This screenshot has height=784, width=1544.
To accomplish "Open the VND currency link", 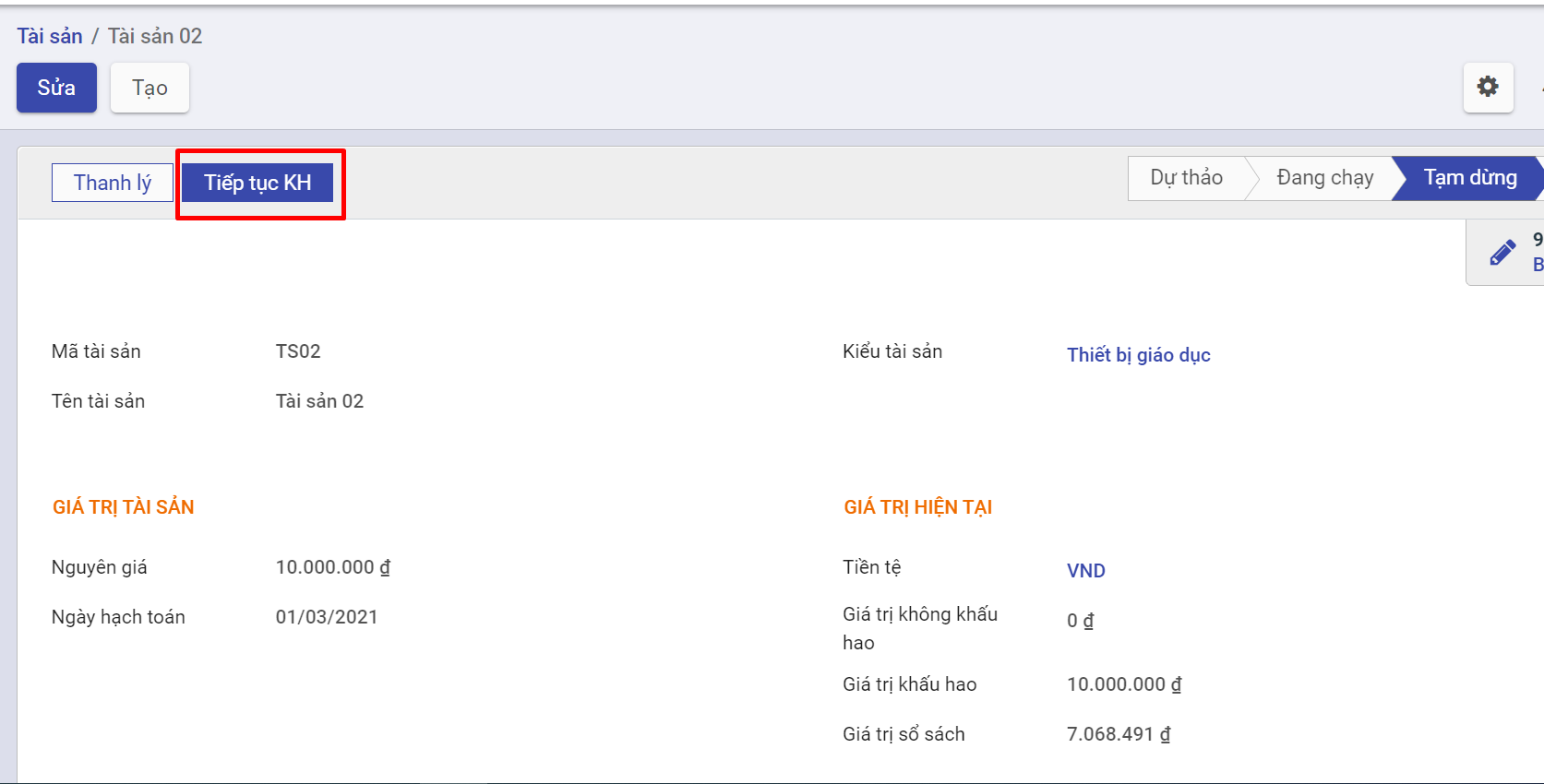I will click(x=1085, y=571).
